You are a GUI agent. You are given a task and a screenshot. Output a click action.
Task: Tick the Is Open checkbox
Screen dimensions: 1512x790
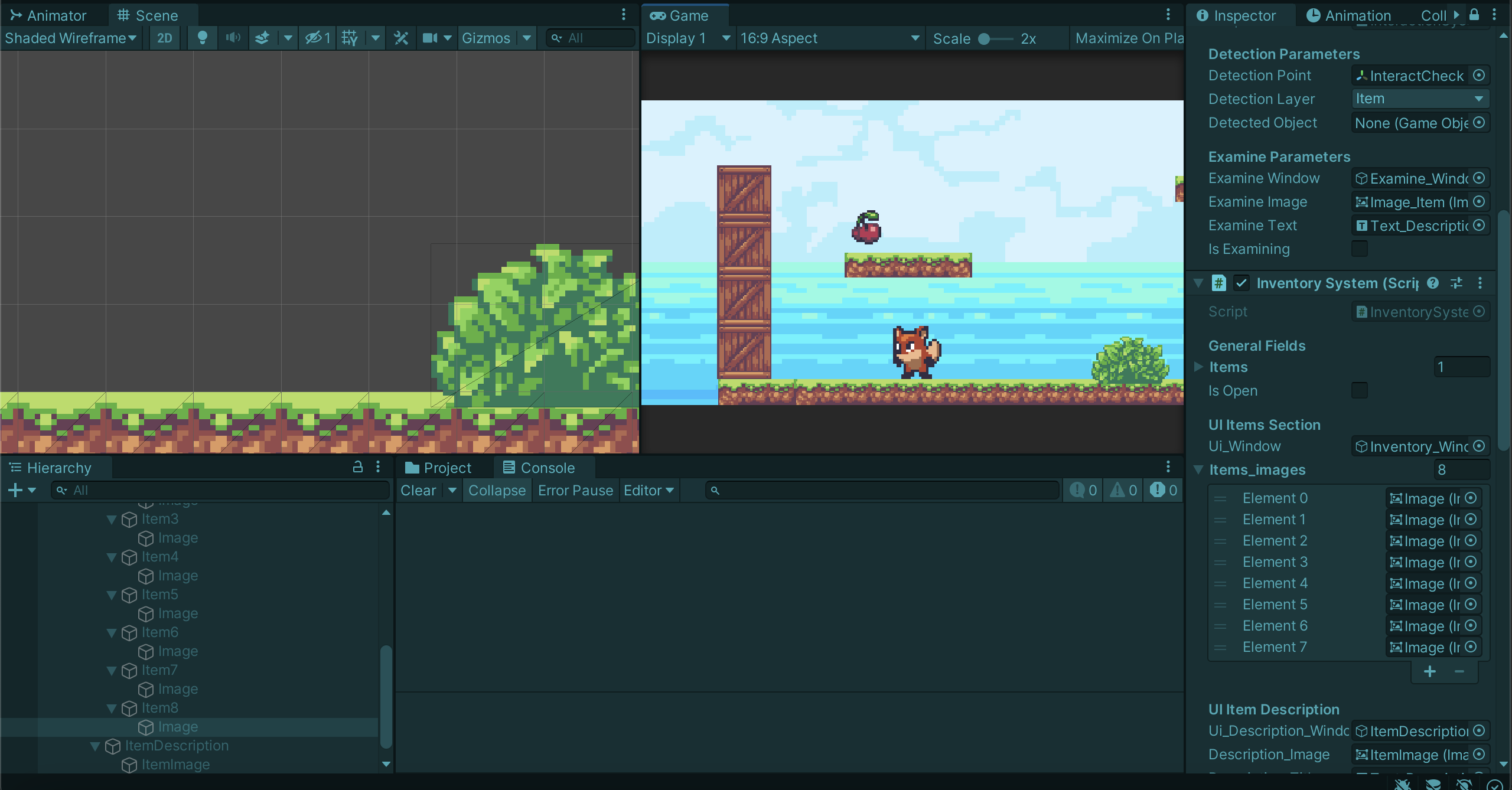pos(1359,390)
